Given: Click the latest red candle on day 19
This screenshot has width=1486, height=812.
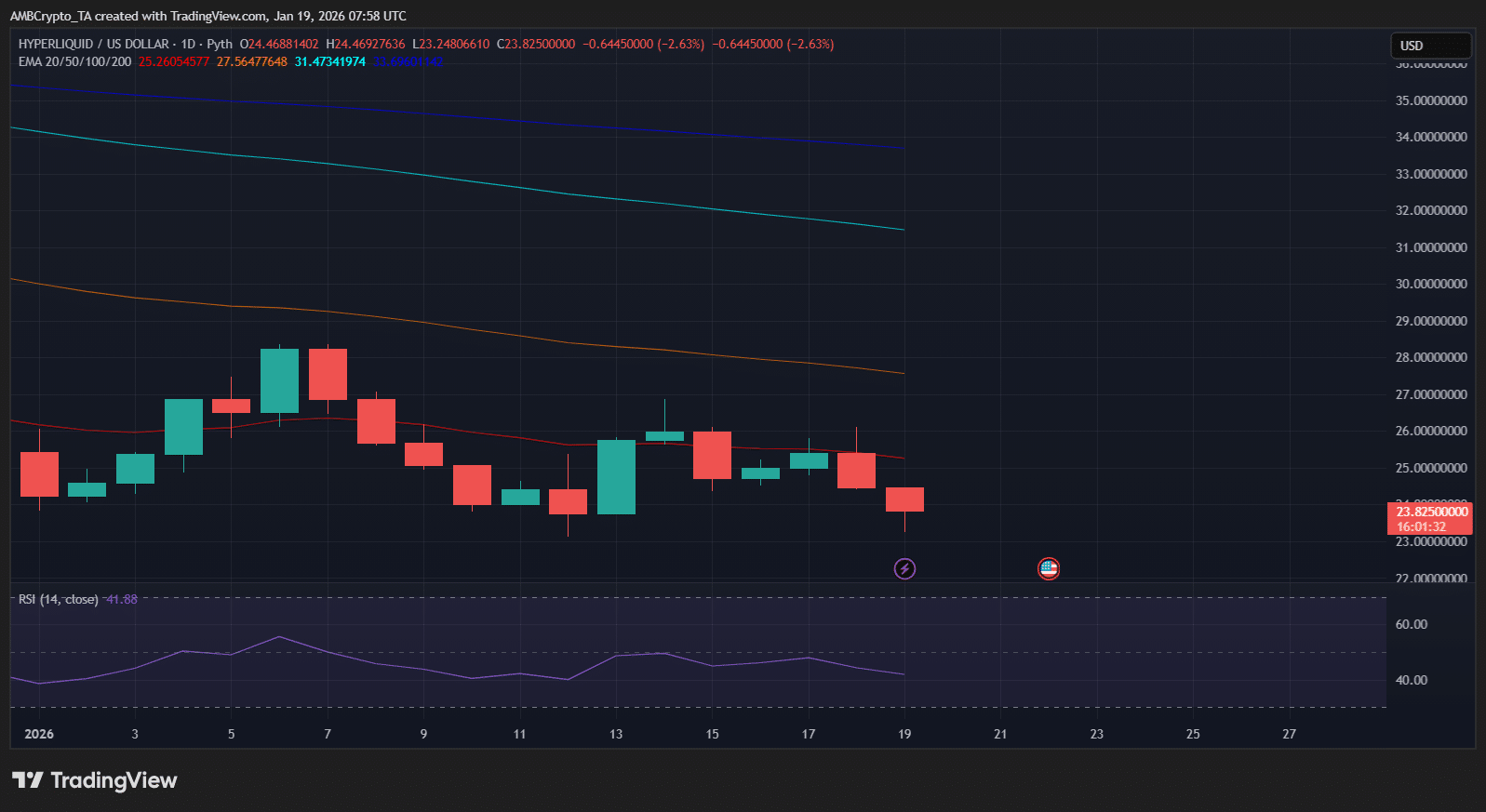Looking at the screenshot, I should [904, 499].
